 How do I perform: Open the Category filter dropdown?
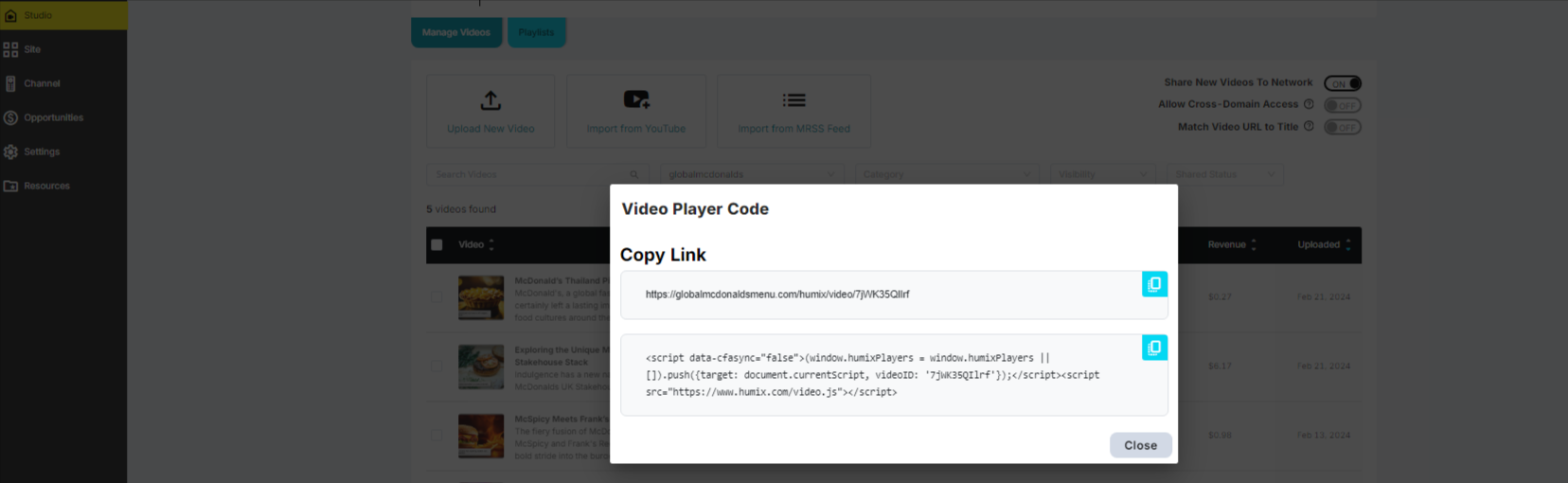(x=947, y=174)
